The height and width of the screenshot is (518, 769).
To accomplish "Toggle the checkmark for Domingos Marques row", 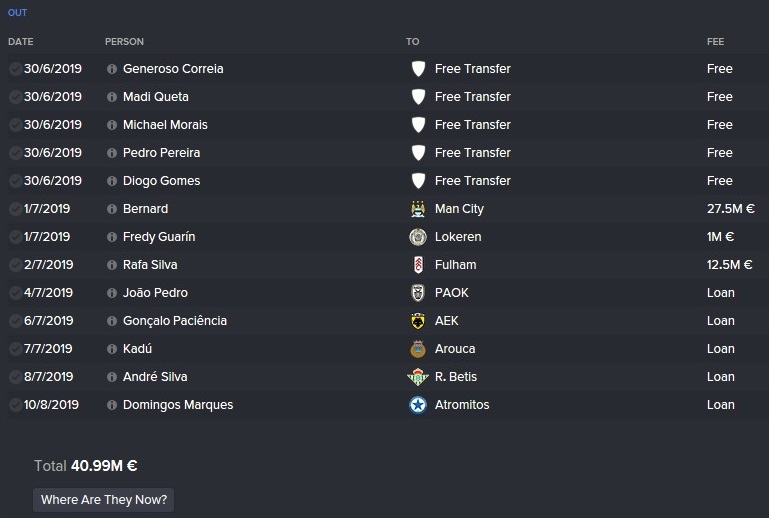I will point(15,405).
